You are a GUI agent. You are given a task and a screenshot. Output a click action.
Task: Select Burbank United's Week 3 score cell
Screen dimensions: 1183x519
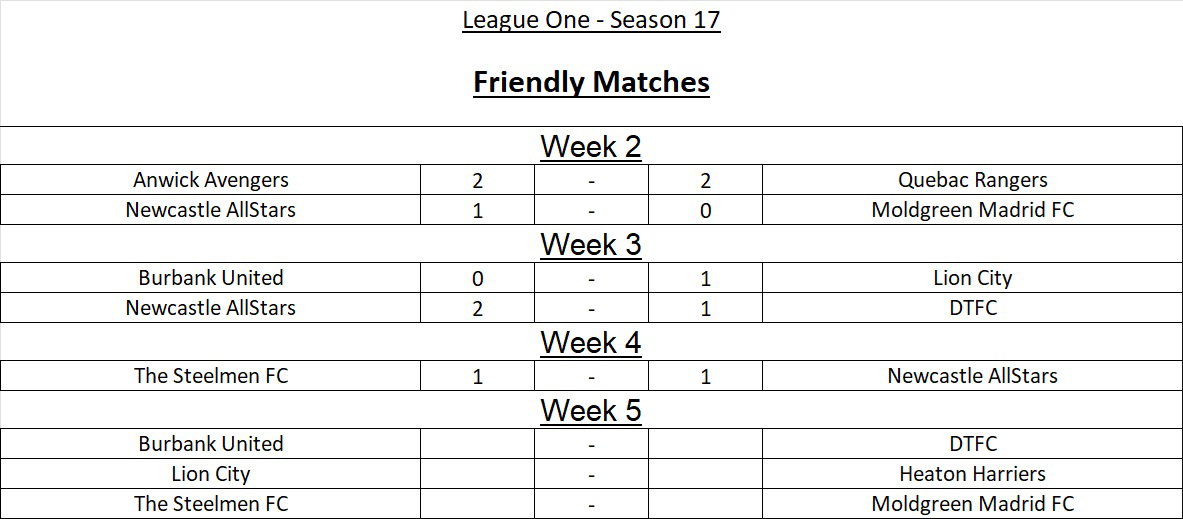point(477,278)
